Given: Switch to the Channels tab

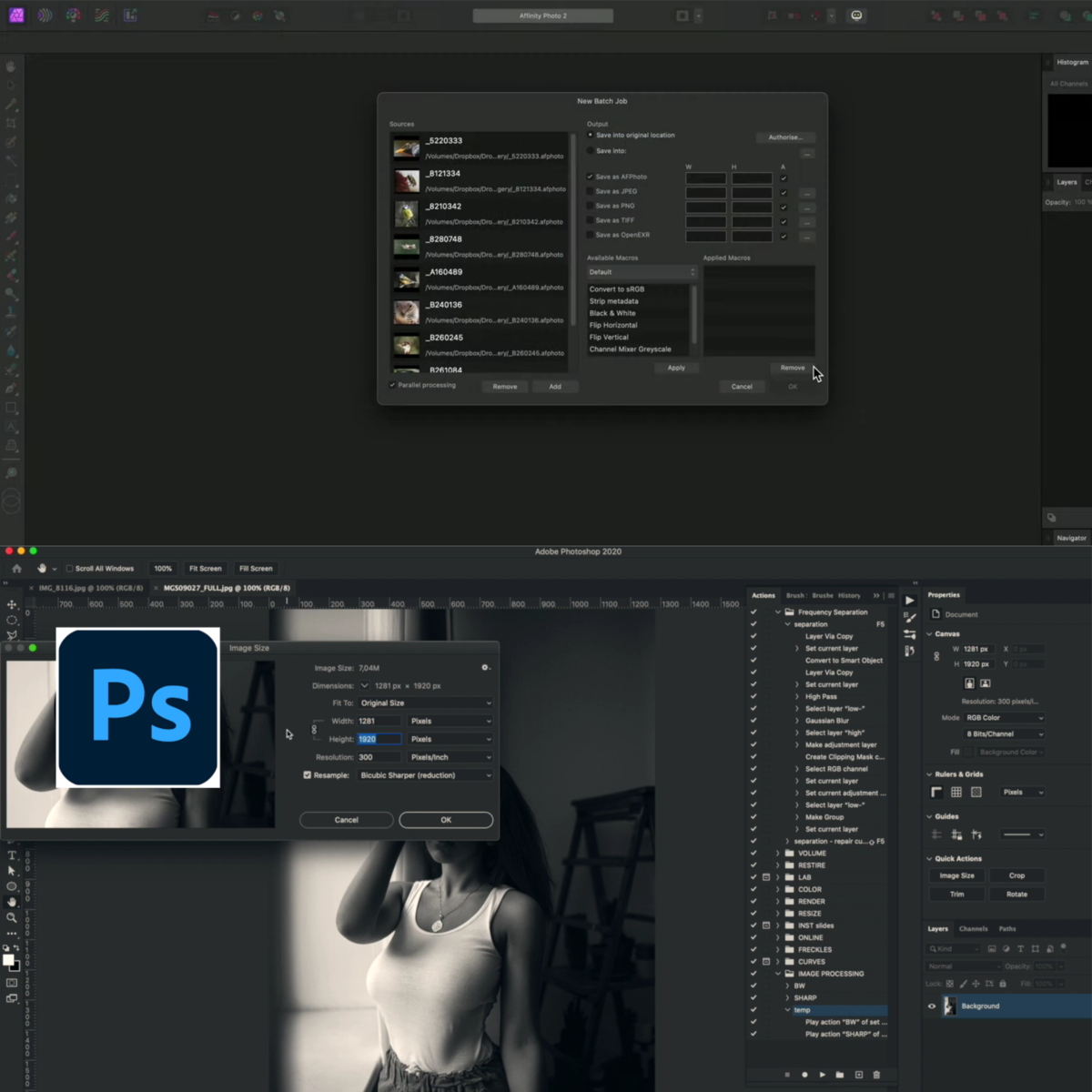Looking at the screenshot, I should (x=974, y=929).
